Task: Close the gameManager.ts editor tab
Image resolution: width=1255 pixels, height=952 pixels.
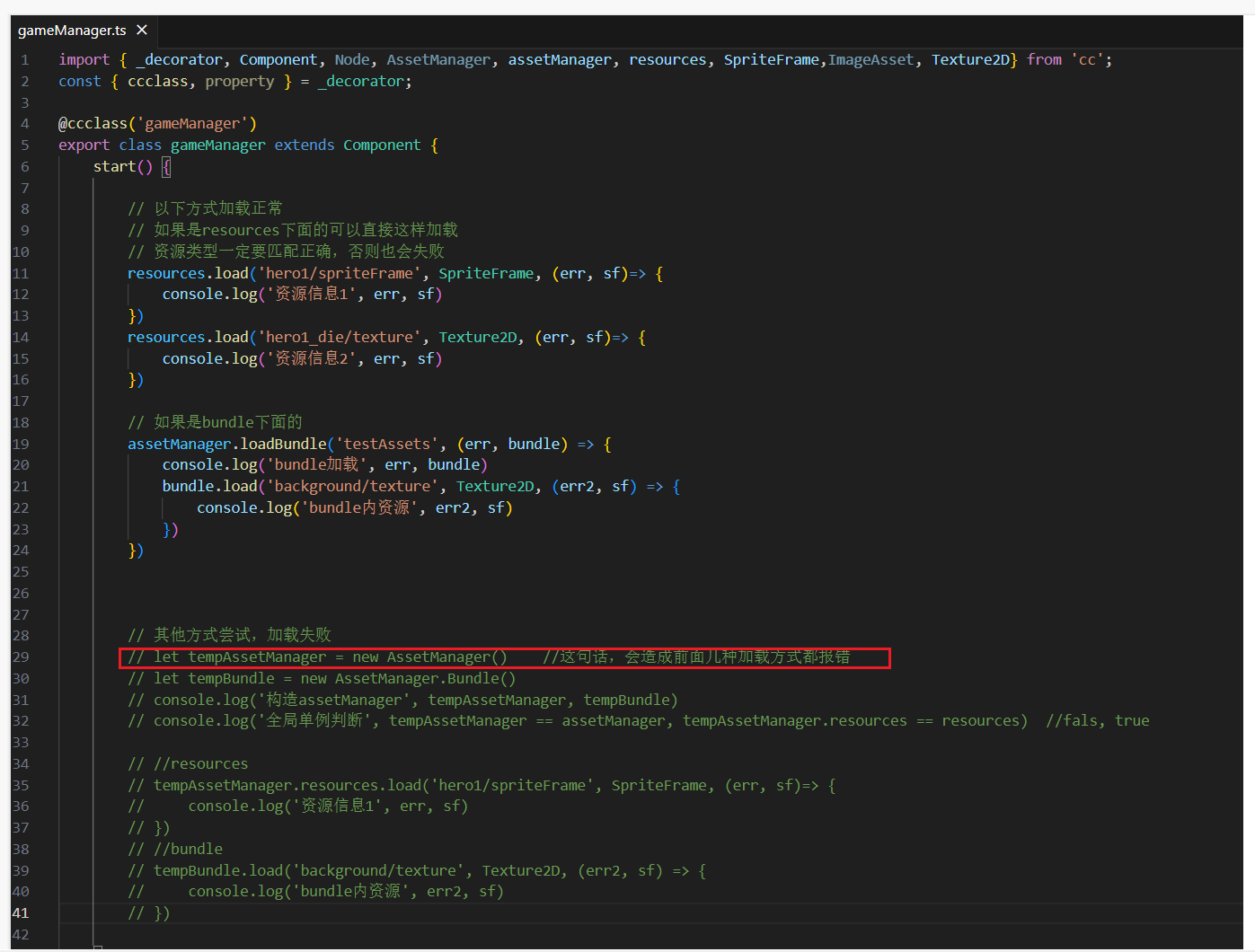Action: pos(142,30)
